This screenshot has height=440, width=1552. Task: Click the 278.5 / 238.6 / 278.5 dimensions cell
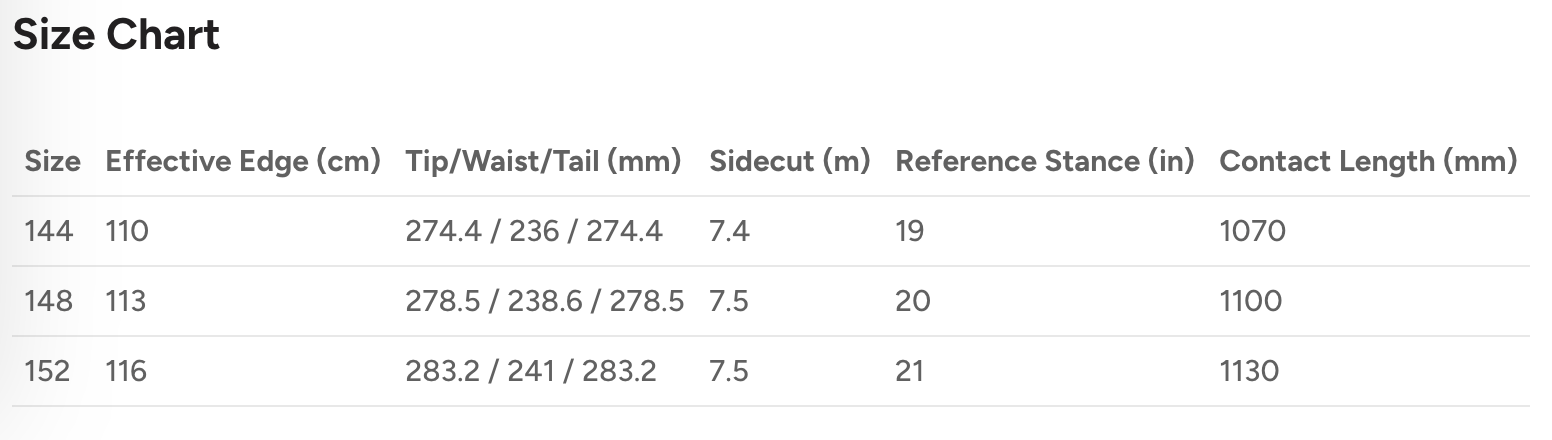(x=544, y=301)
